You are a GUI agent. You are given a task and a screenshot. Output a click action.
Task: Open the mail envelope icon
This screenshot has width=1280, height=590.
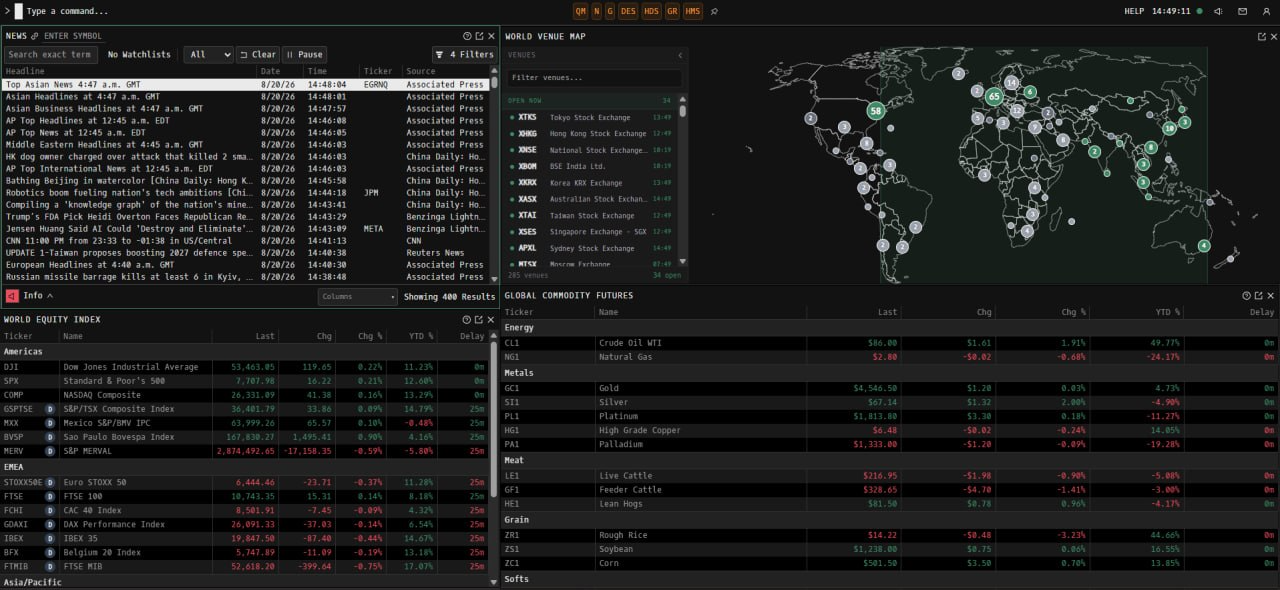coord(1242,11)
